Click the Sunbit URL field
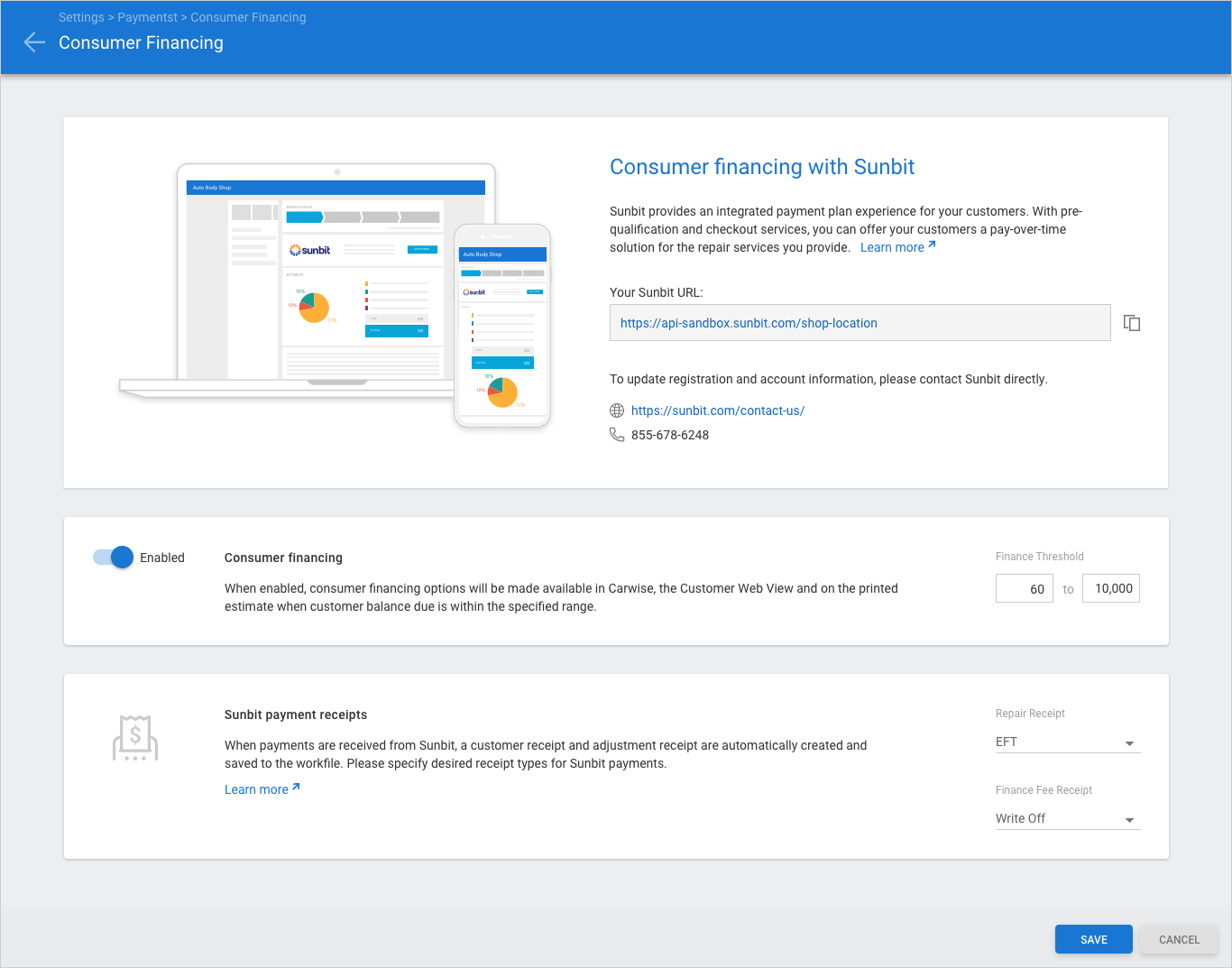 [860, 323]
